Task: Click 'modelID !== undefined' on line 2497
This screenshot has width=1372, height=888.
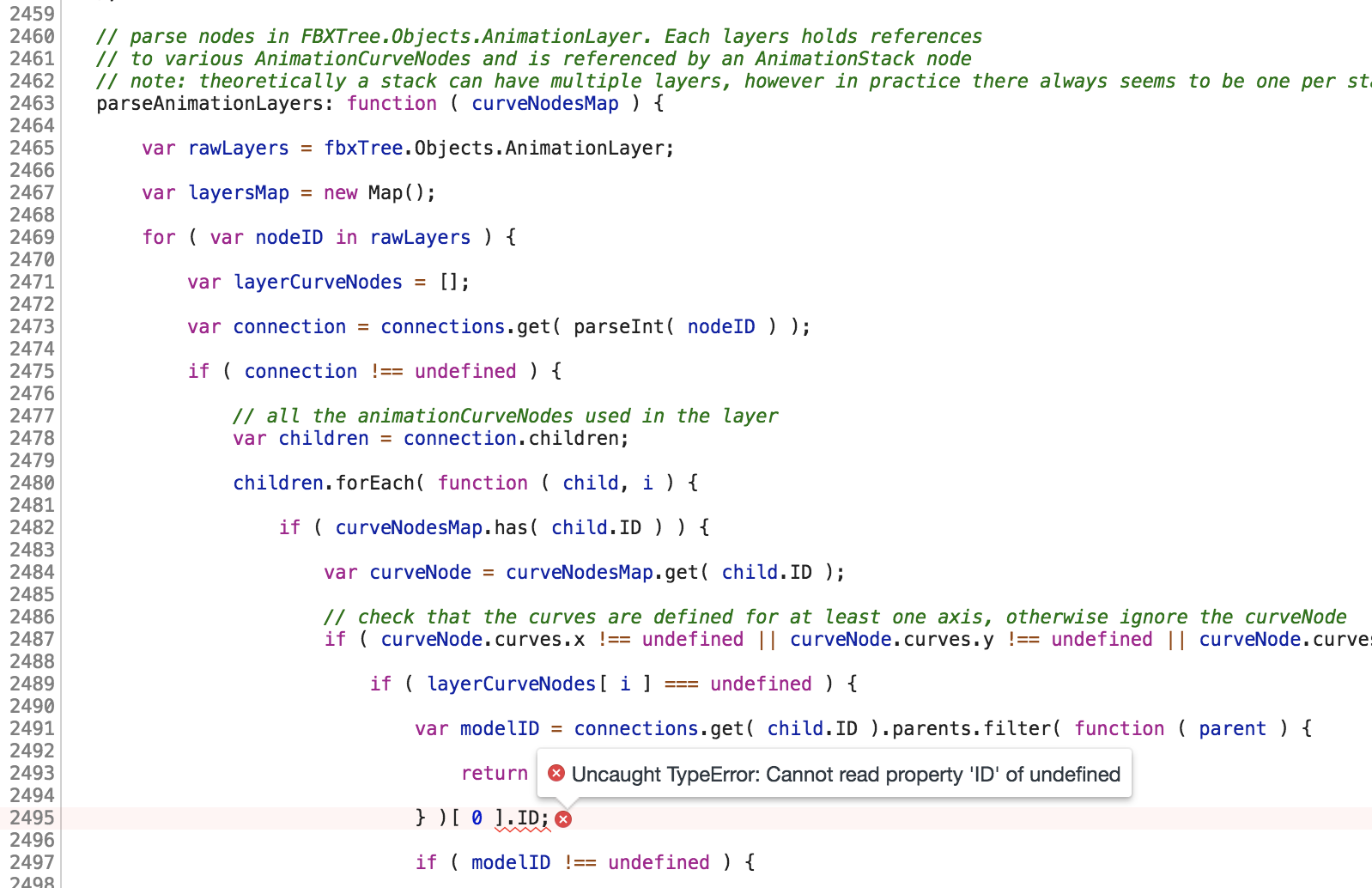Action: pyautogui.click(x=590, y=862)
